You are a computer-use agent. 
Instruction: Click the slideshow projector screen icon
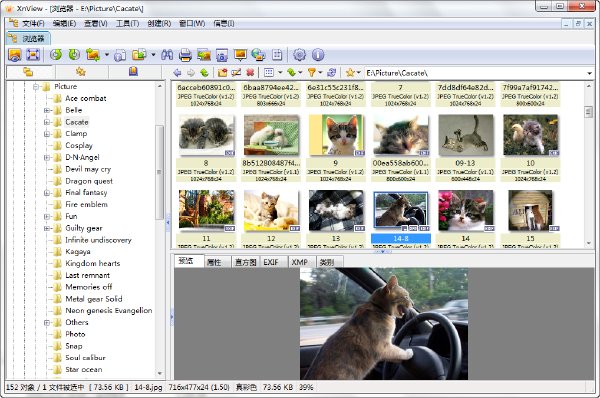(240, 55)
